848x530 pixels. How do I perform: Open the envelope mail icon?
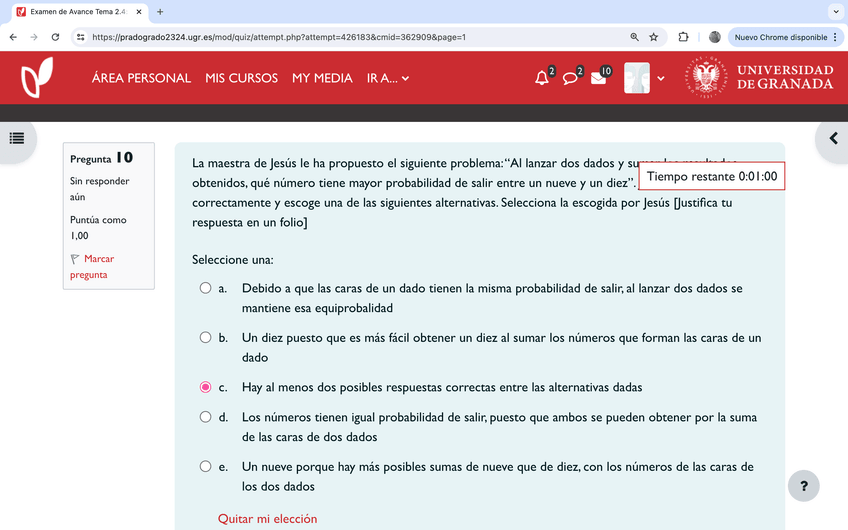click(598, 78)
